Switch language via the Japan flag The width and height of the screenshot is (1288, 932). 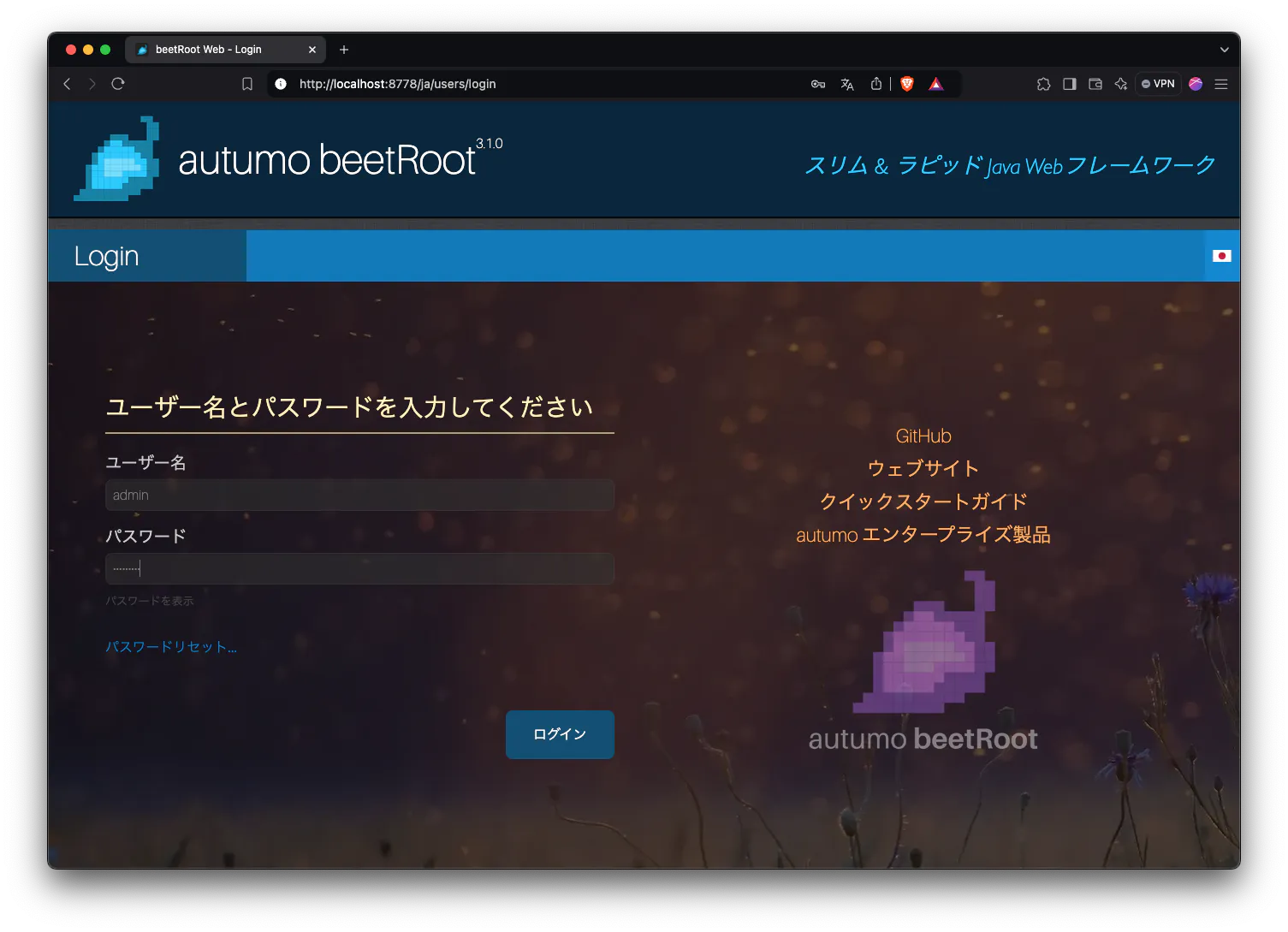pyautogui.click(x=1222, y=256)
